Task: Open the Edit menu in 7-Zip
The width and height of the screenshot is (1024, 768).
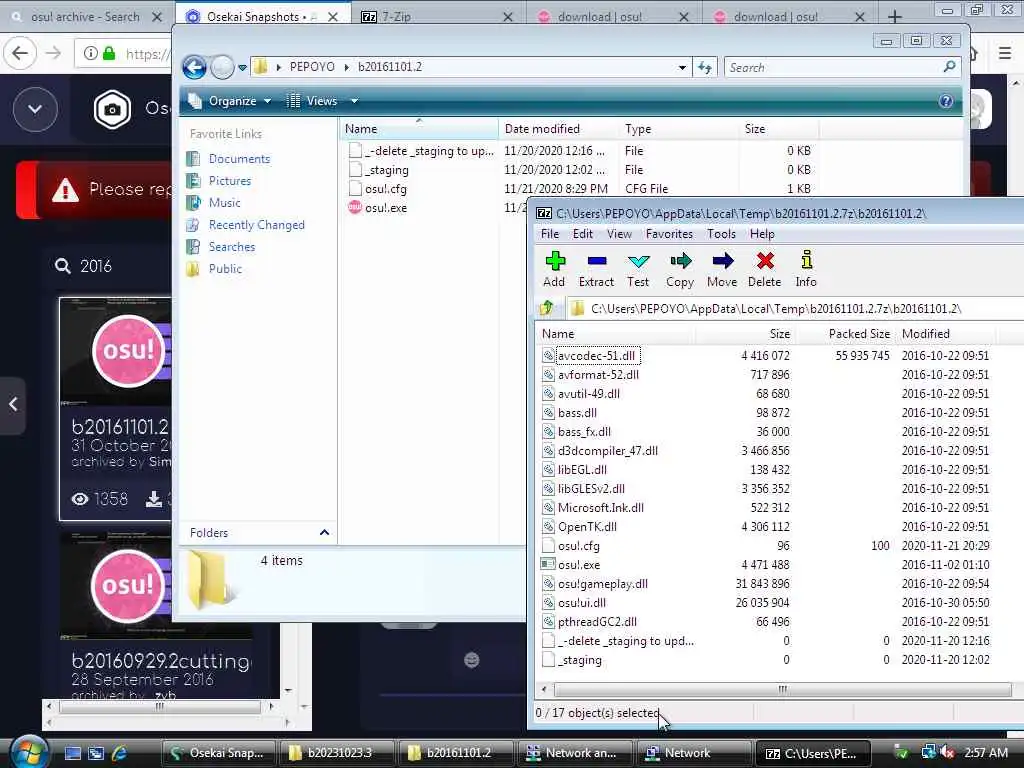Action: [583, 234]
